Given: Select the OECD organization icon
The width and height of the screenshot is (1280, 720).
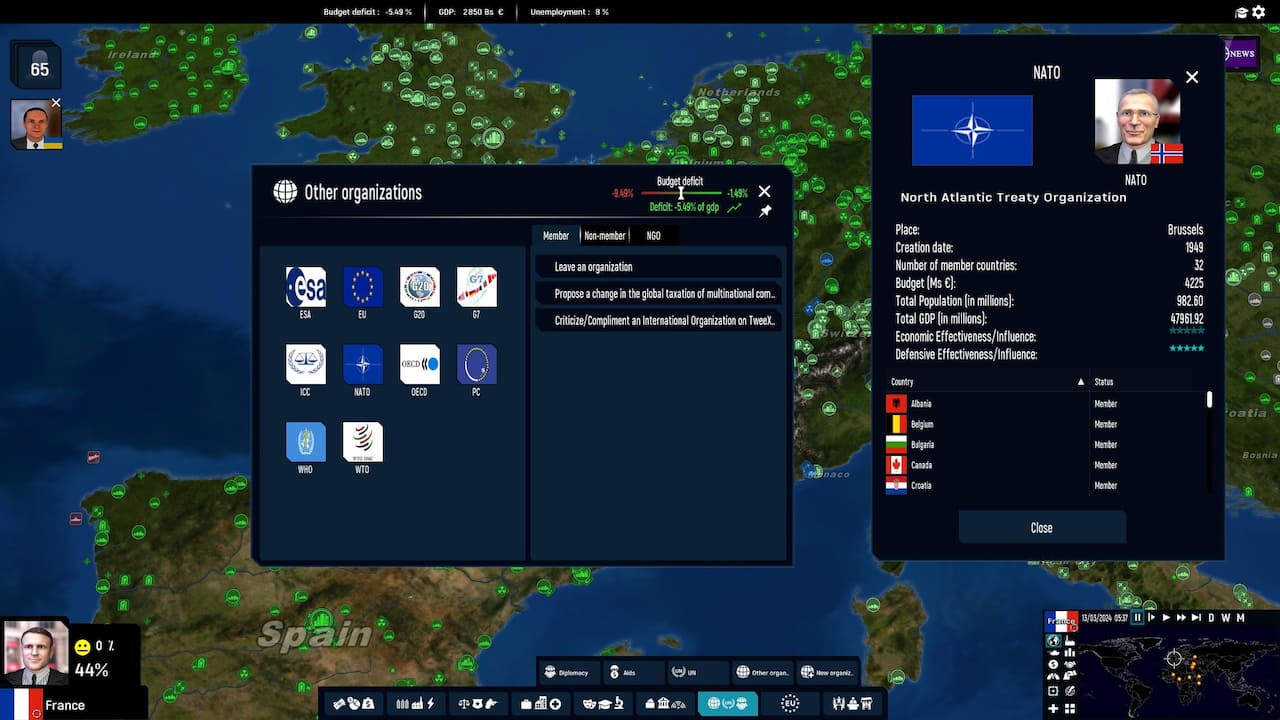Looking at the screenshot, I should tap(419, 364).
